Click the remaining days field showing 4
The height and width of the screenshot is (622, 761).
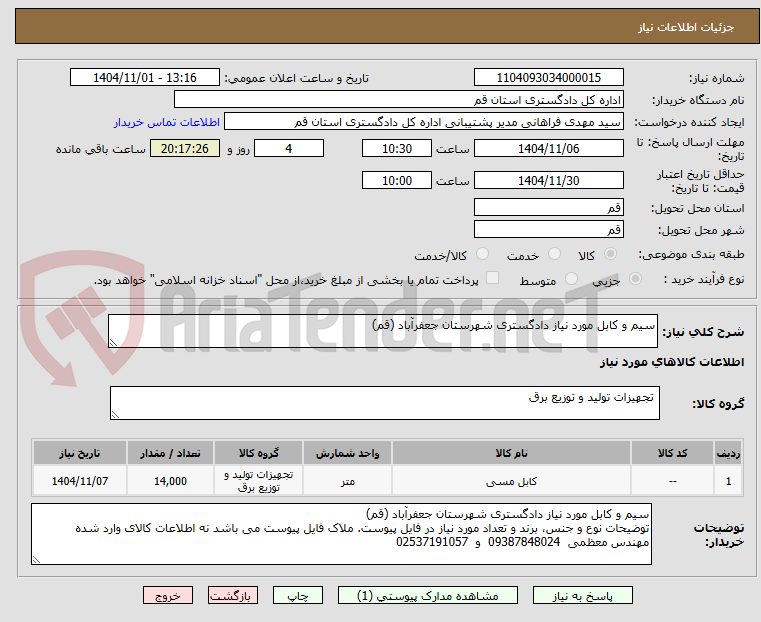point(289,148)
